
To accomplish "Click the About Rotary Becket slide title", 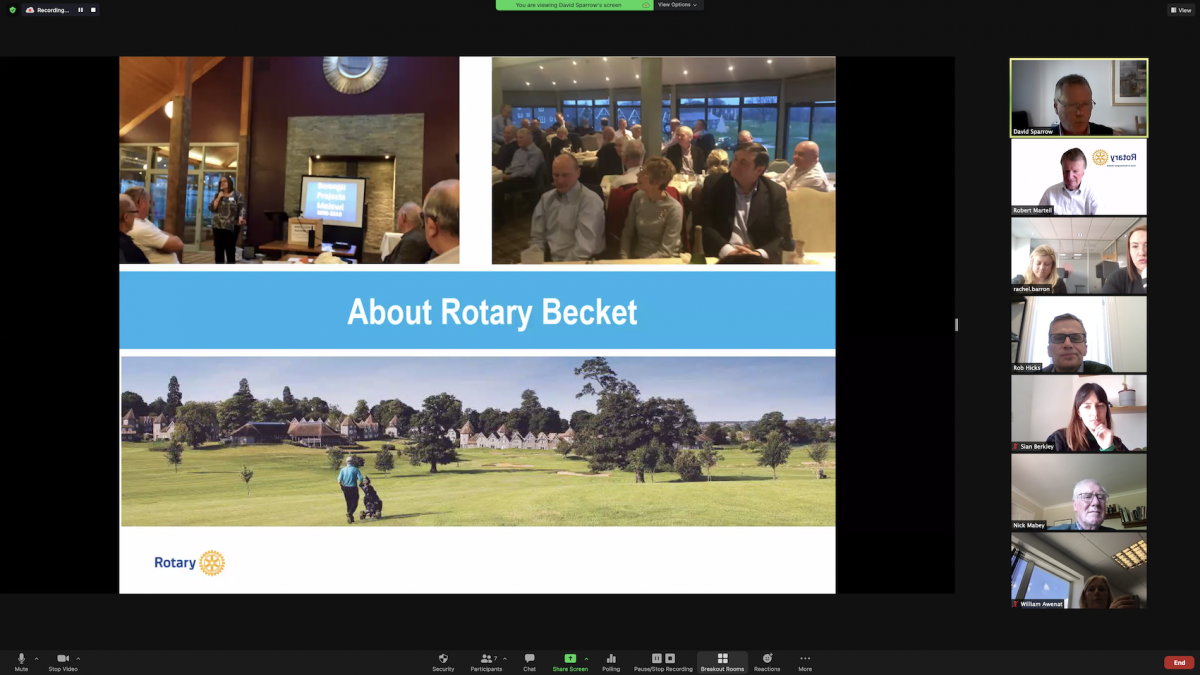I will (x=492, y=312).
